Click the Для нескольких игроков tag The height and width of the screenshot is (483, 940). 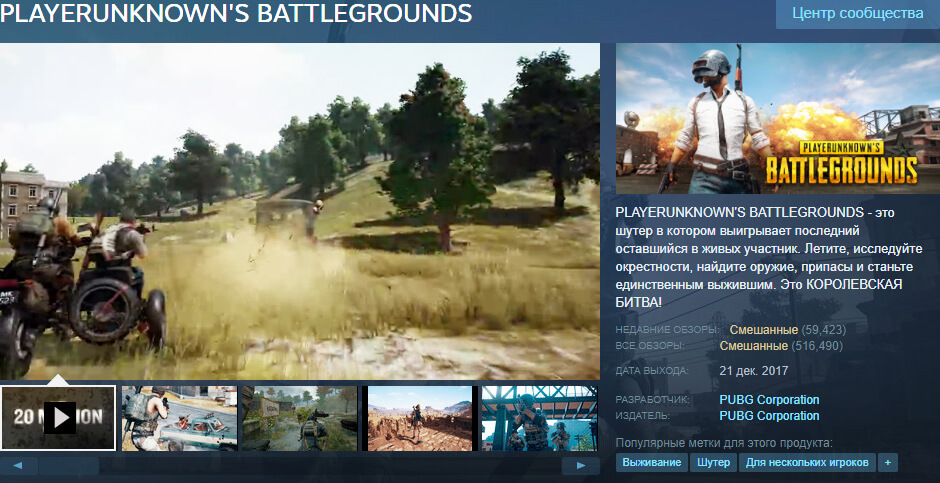[x=807, y=463]
